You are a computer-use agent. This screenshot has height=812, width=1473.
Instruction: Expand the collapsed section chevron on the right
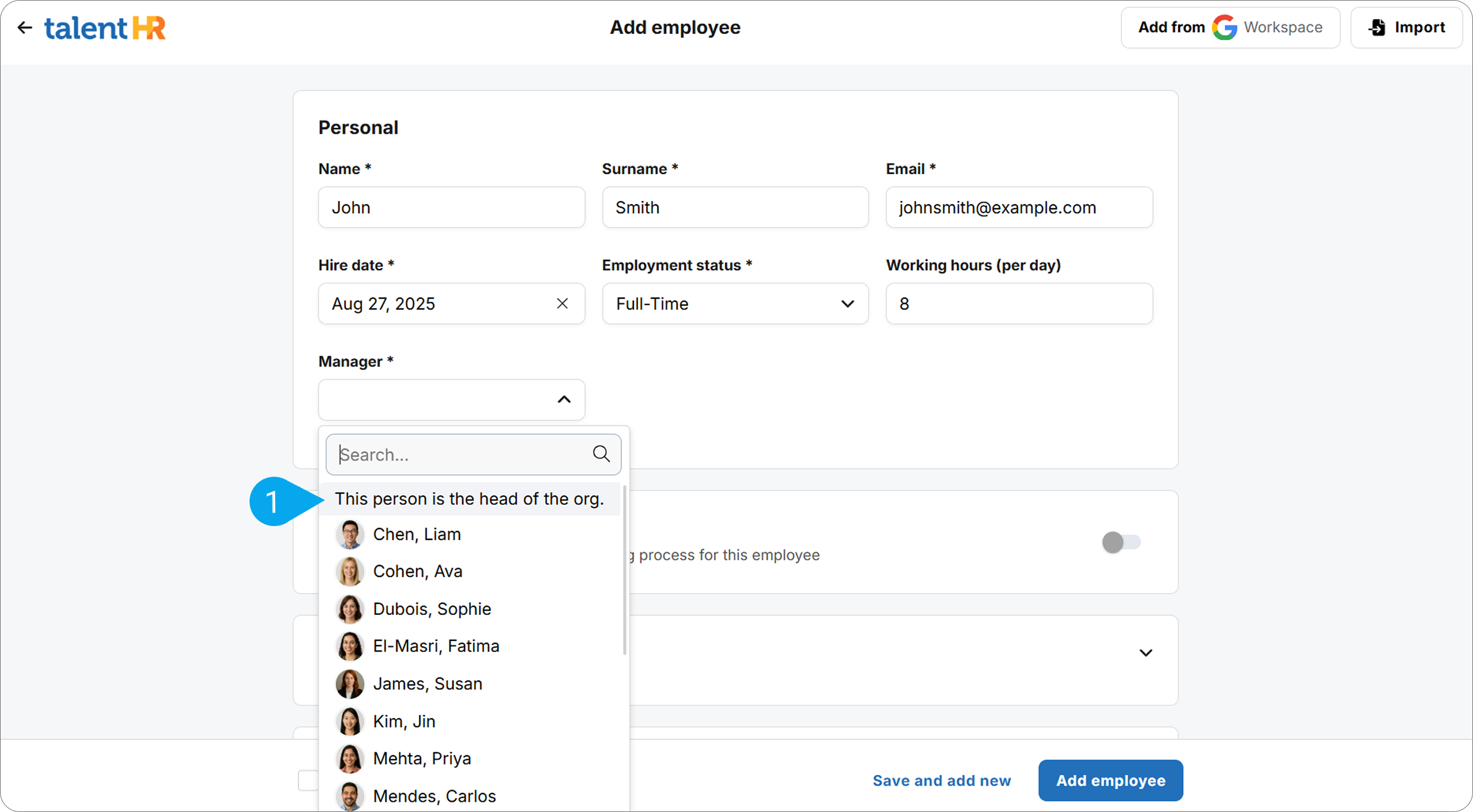pos(1145,653)
